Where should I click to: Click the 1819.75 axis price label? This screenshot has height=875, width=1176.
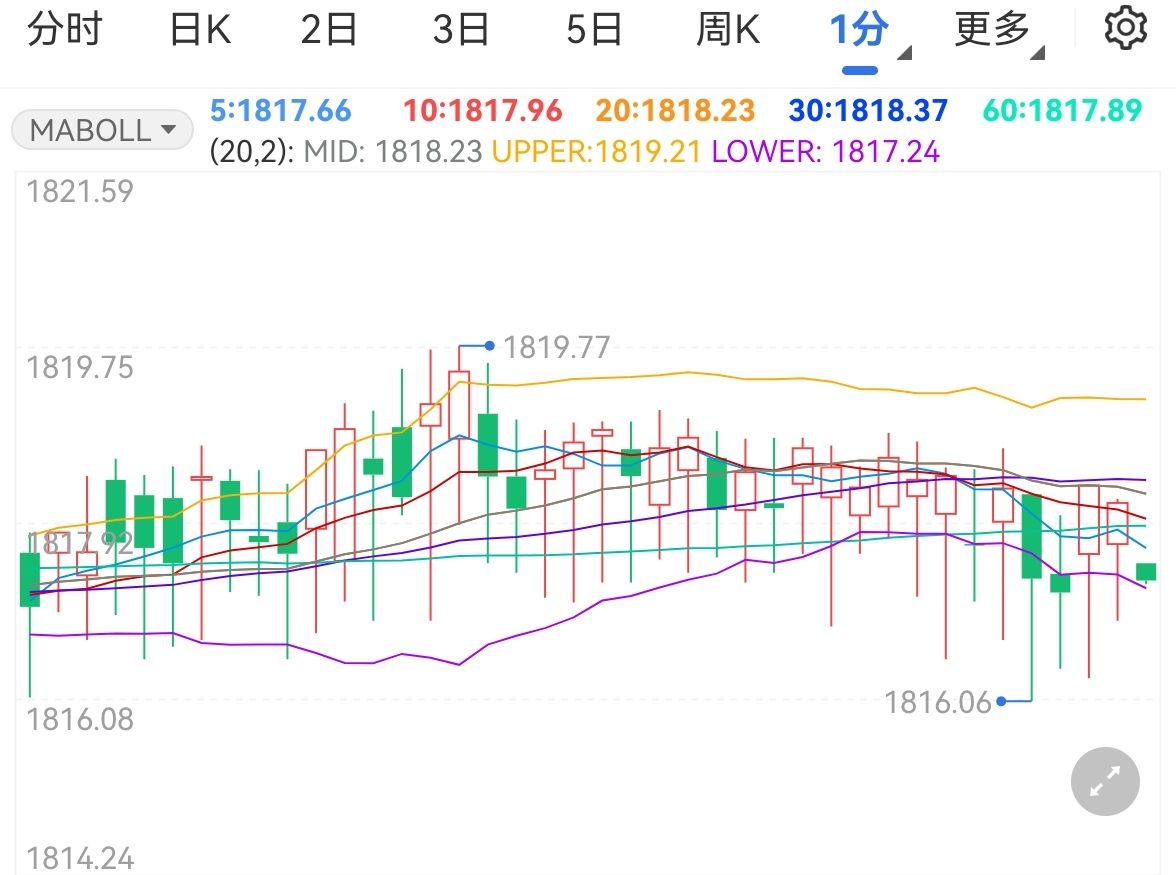[80, 368]
